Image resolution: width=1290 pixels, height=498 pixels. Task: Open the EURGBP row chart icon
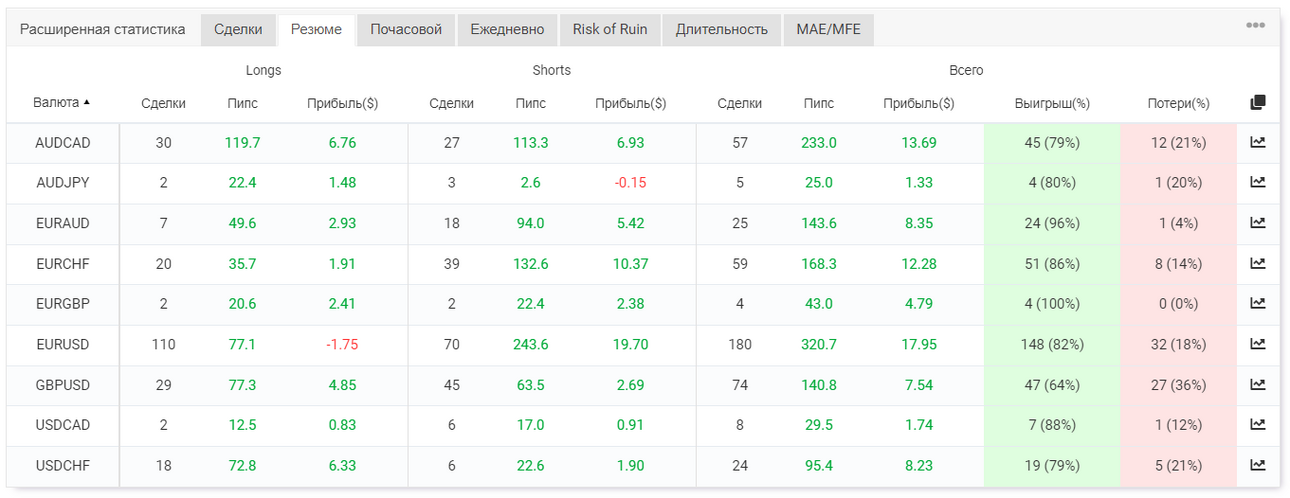1257,304
